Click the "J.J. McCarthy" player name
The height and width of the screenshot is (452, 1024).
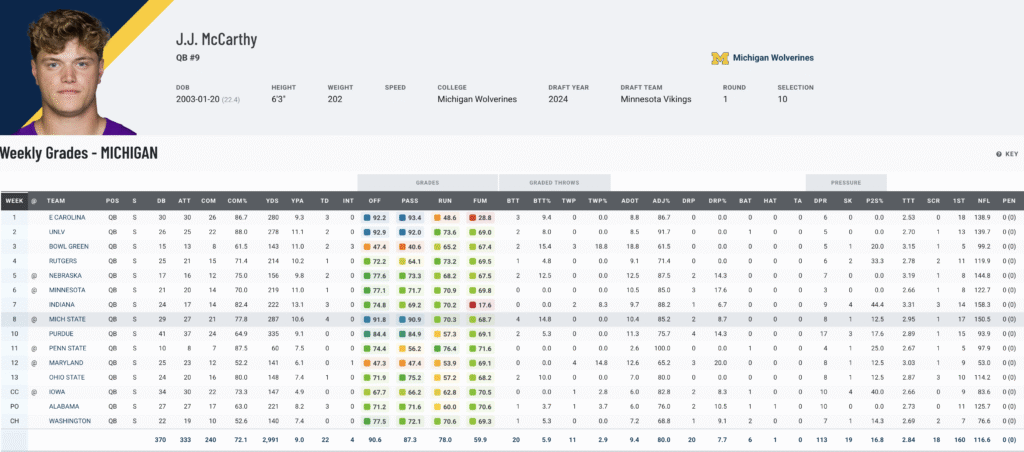pos(216,39)
